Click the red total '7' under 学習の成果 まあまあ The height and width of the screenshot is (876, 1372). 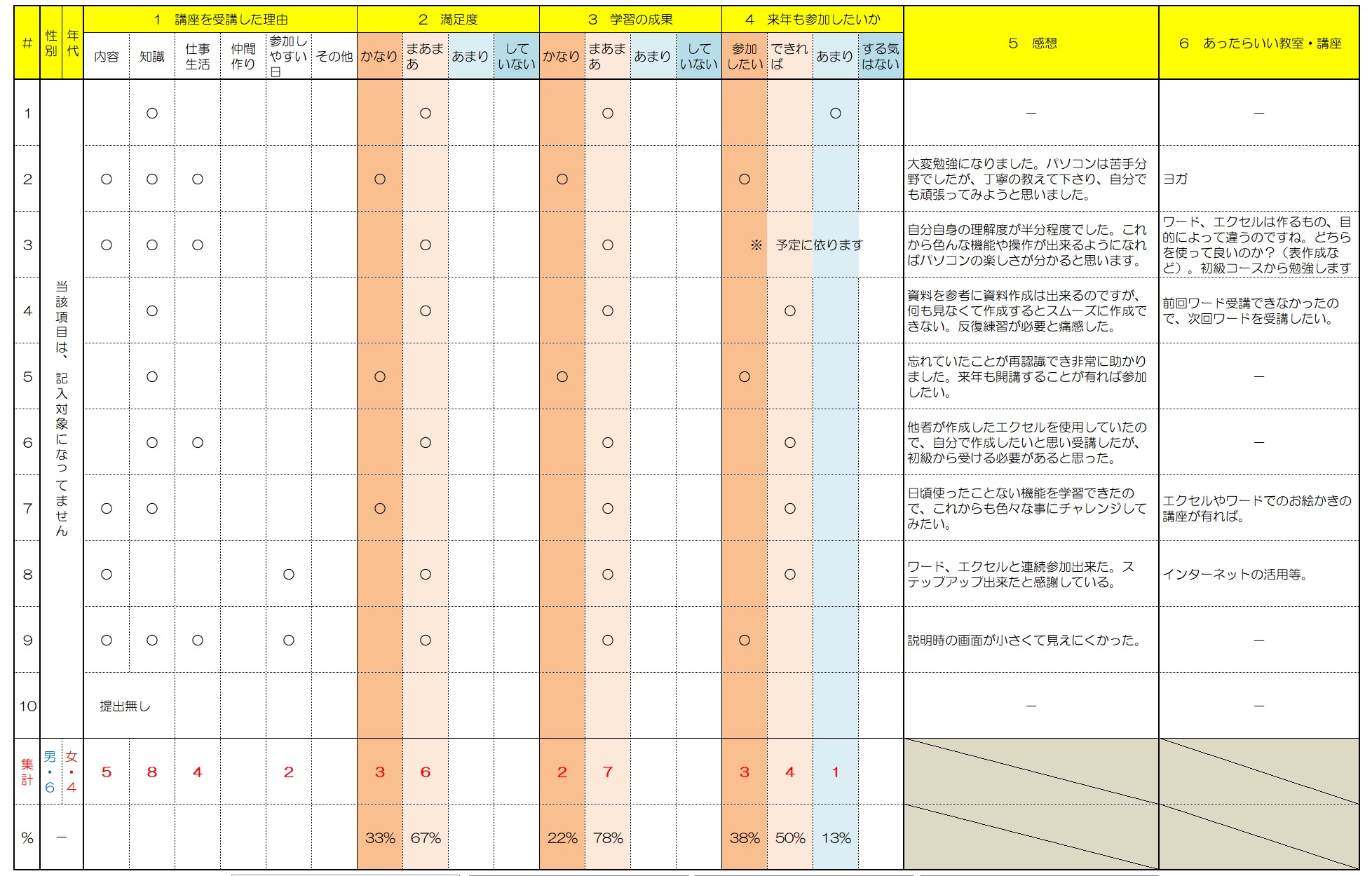pos(608,772)
